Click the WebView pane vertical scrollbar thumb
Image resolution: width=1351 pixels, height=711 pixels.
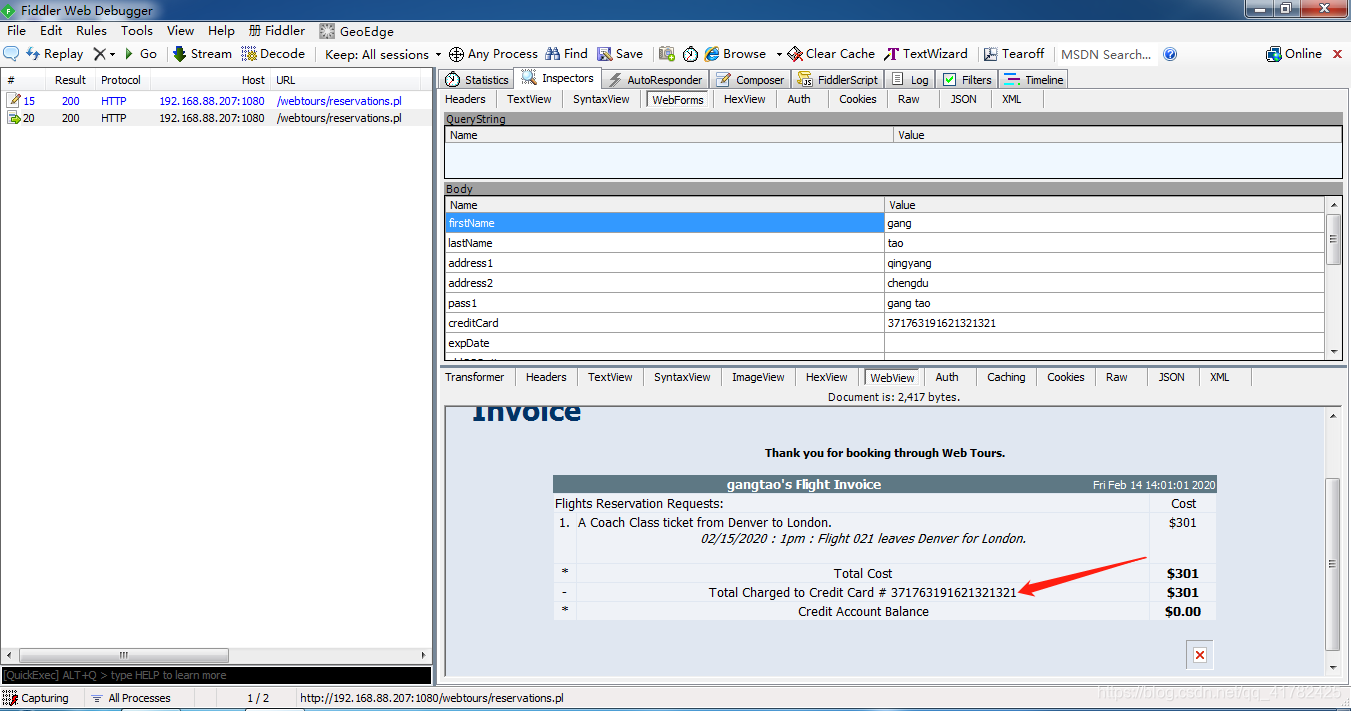tap(1332, 564)
